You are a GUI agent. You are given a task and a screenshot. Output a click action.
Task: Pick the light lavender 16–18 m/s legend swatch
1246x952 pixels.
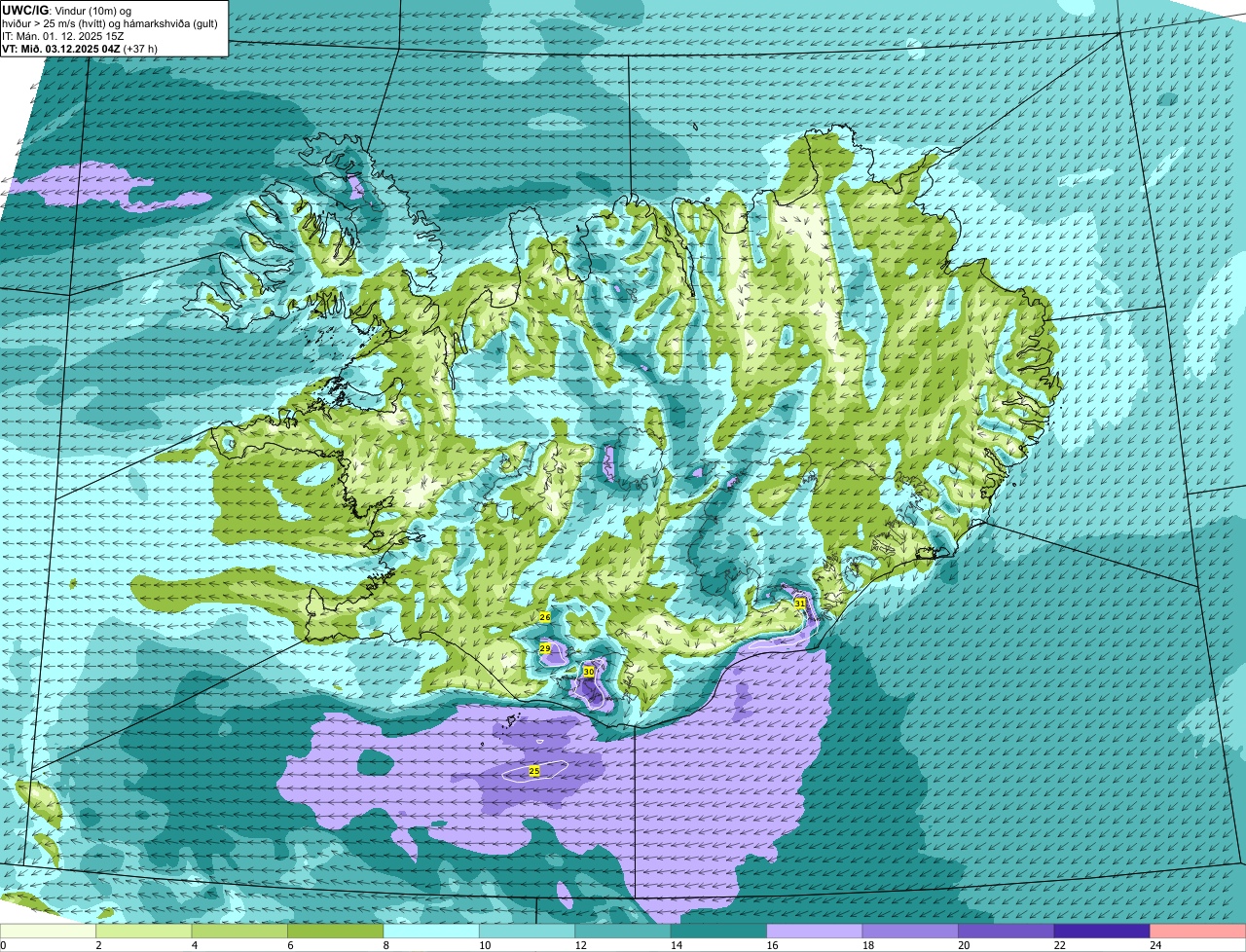coord(815,931)
